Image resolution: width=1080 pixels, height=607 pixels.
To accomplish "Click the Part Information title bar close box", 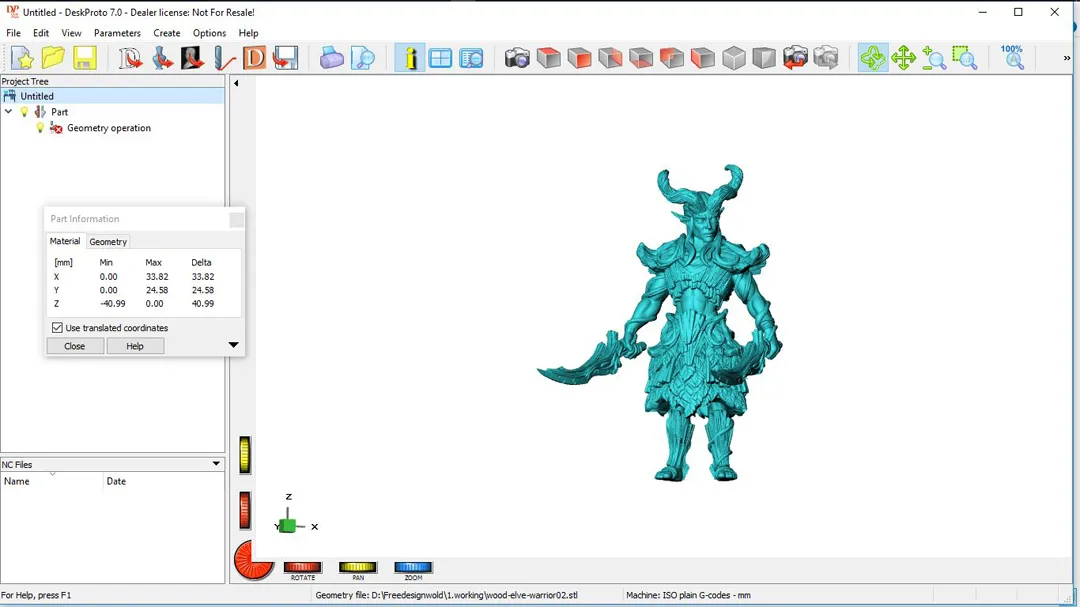I will pyautogui.click(x=236, y=219).
